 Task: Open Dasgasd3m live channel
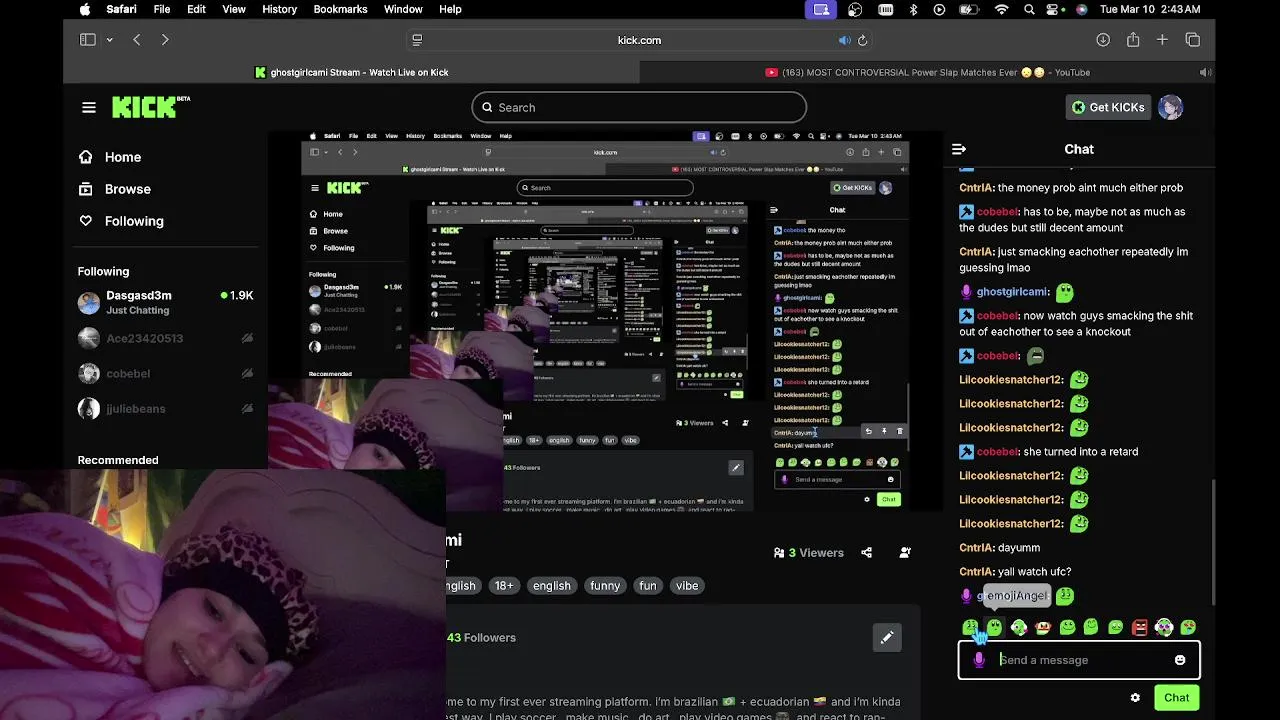pyautogui.click(x=165, y=302)
